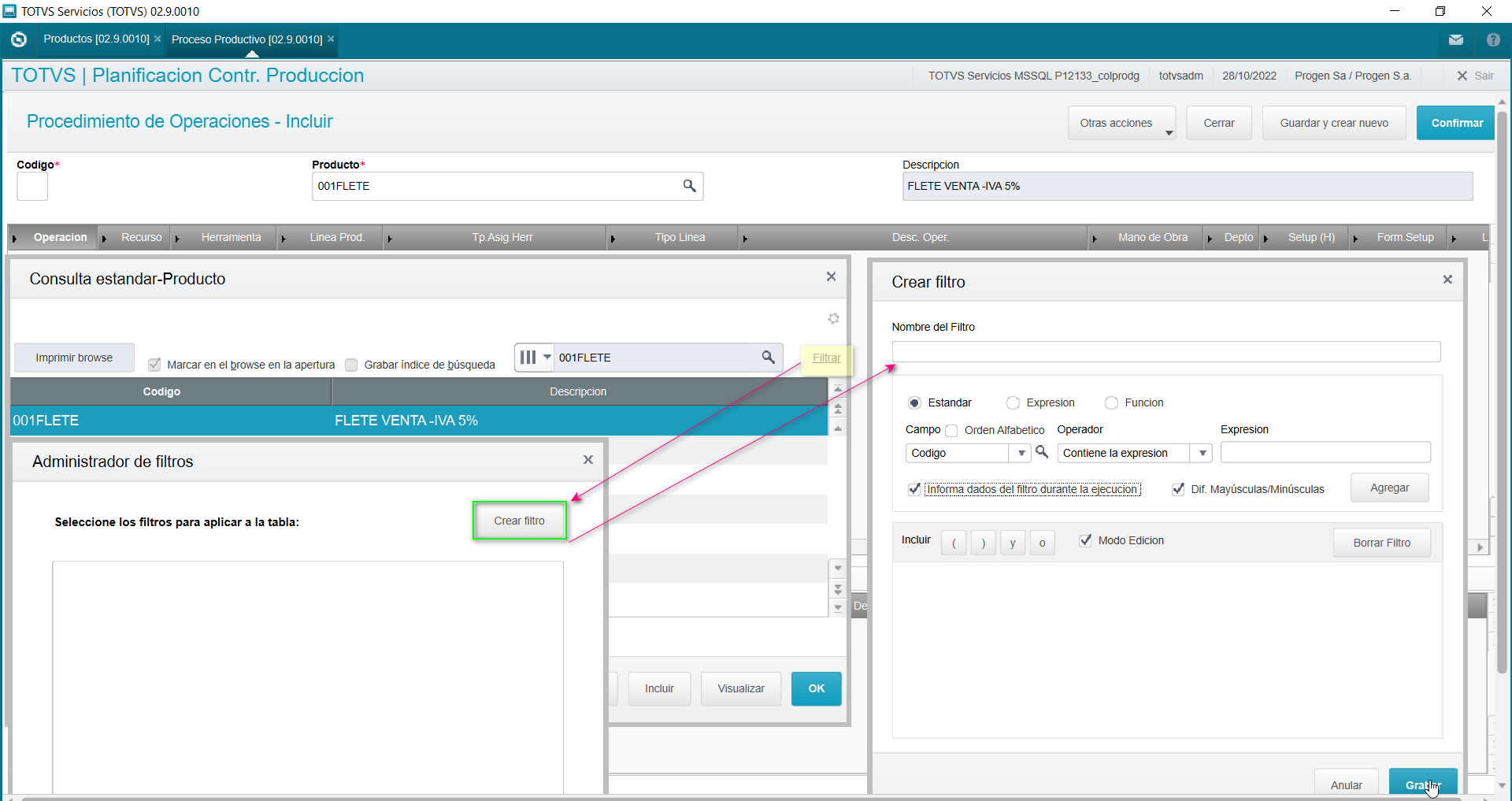
Task: Click the Borrar Filtro button
Action: tap(1381, 543)
